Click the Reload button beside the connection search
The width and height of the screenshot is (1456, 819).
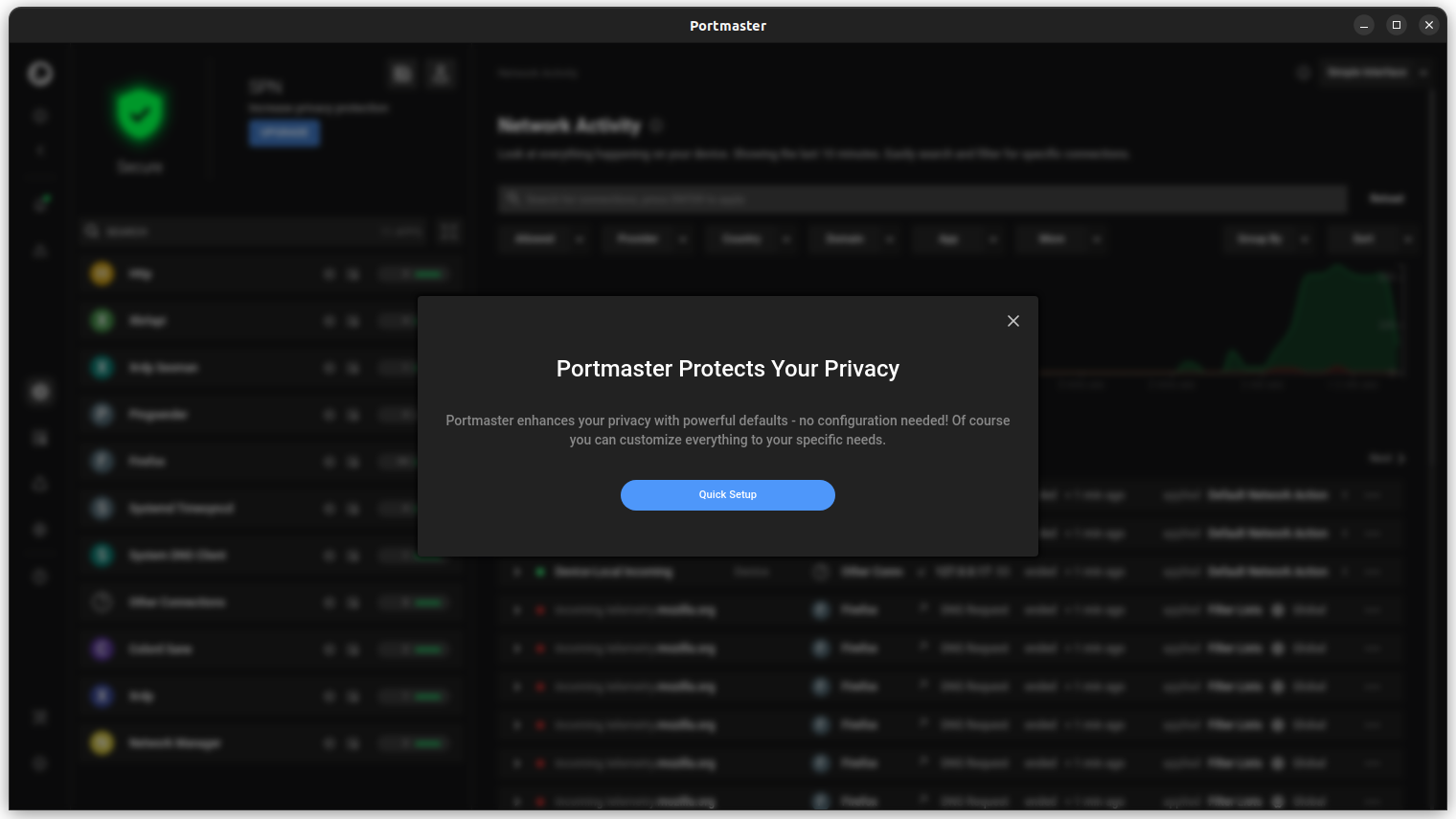pos(1386,199)
